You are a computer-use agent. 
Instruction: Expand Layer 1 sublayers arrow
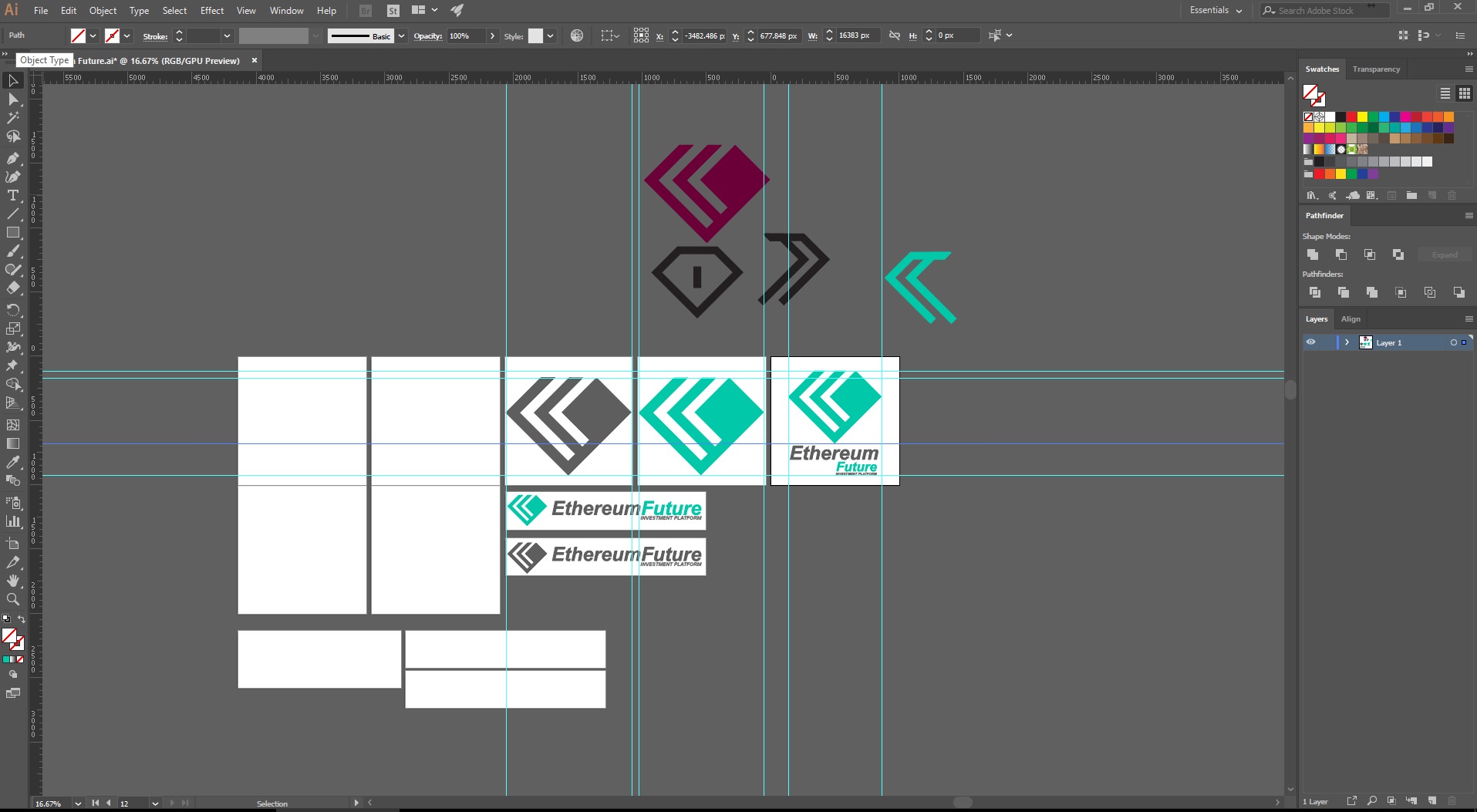click(x=1347, y=342)
